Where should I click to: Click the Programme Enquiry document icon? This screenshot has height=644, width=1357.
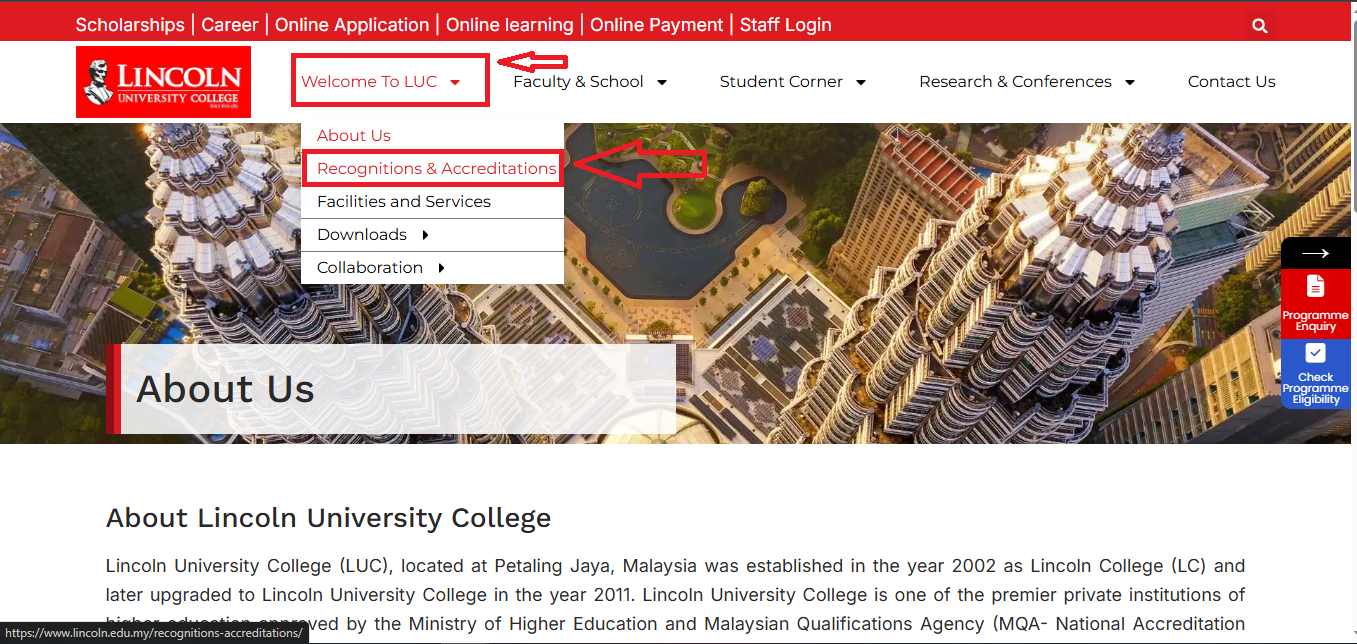1315,286
